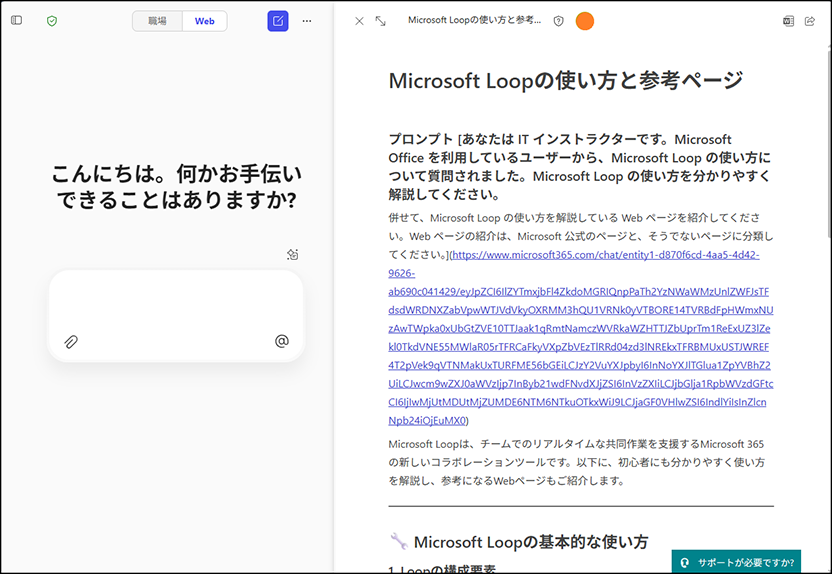Open the more options ellipsis menu
832x574 pixels.
click(307, 21)
